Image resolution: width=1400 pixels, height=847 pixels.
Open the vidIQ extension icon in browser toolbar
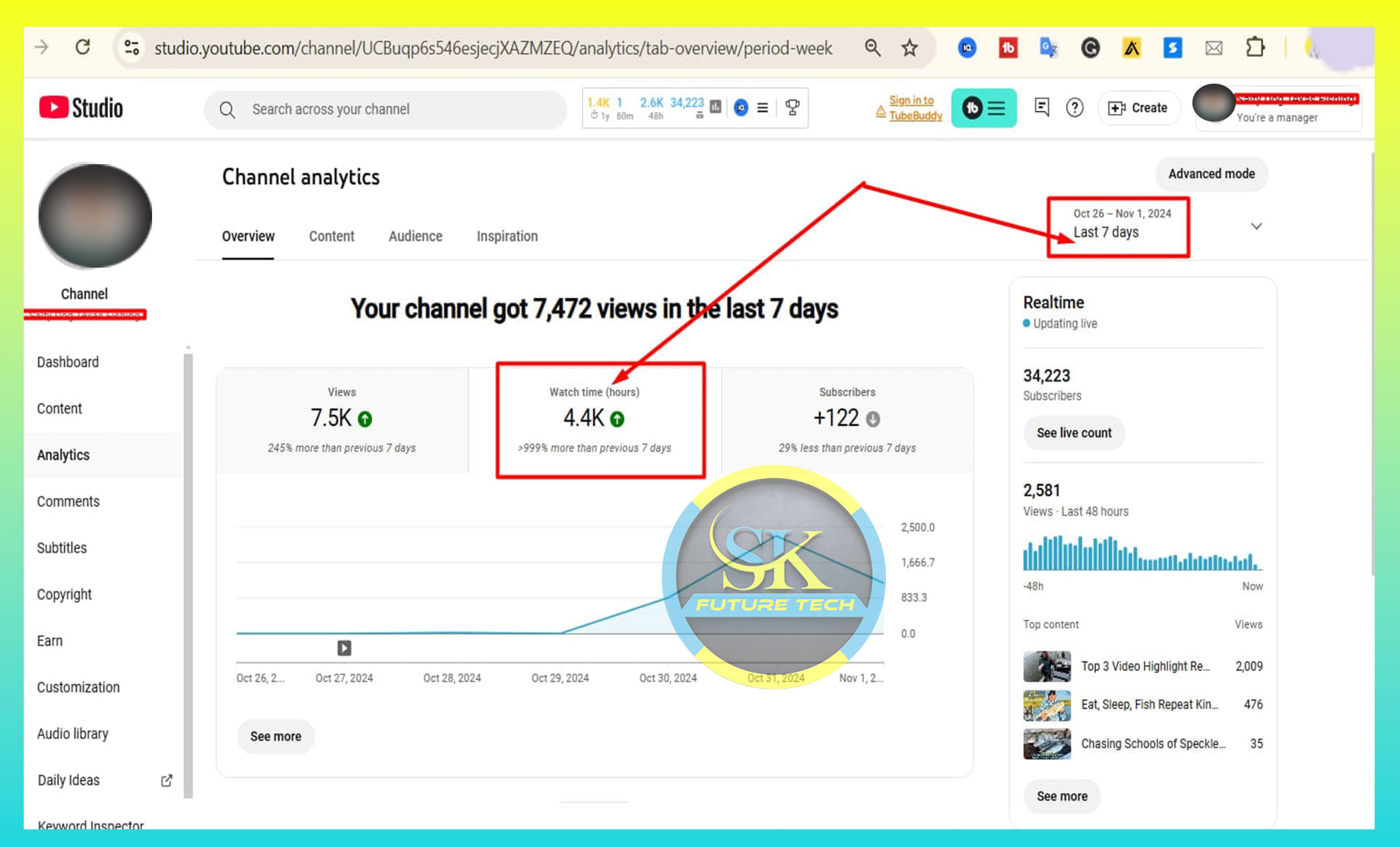(x=967, y=47)
